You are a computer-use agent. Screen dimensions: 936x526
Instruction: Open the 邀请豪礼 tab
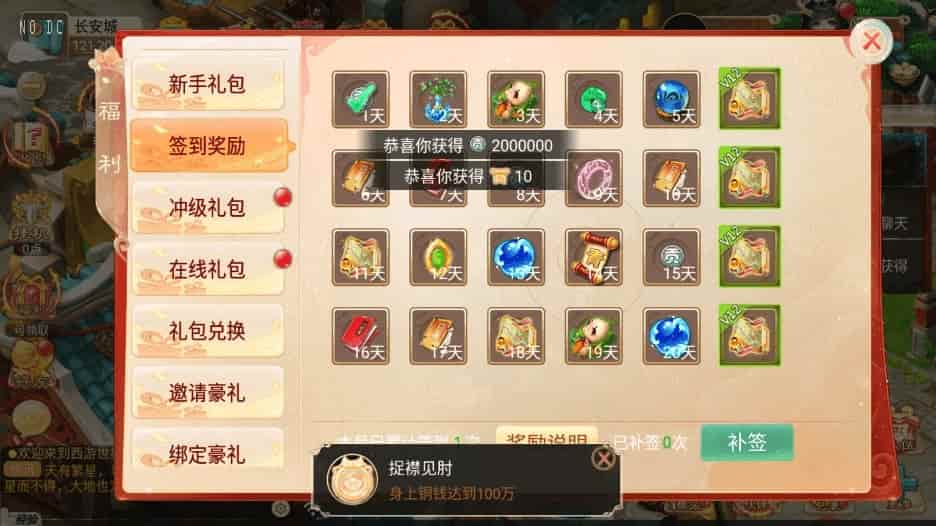click(207, 393)
